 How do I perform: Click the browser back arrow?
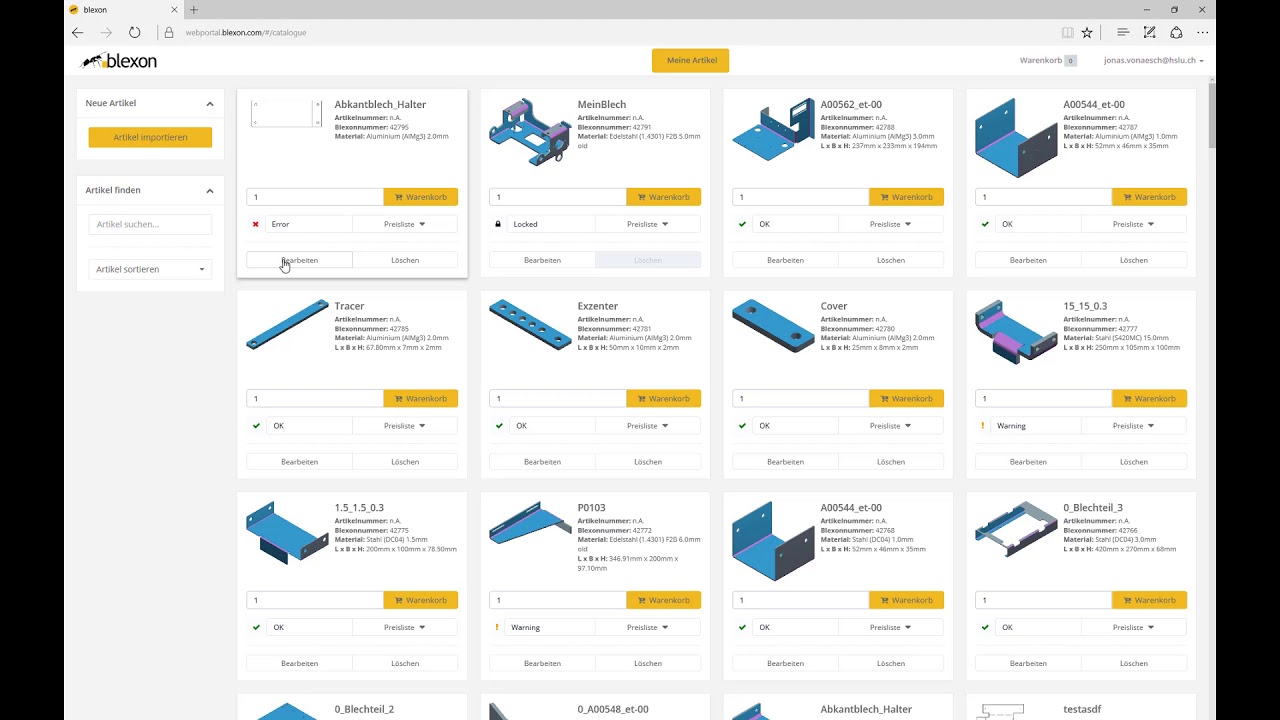pyautogui.click(x=77, y=32)
